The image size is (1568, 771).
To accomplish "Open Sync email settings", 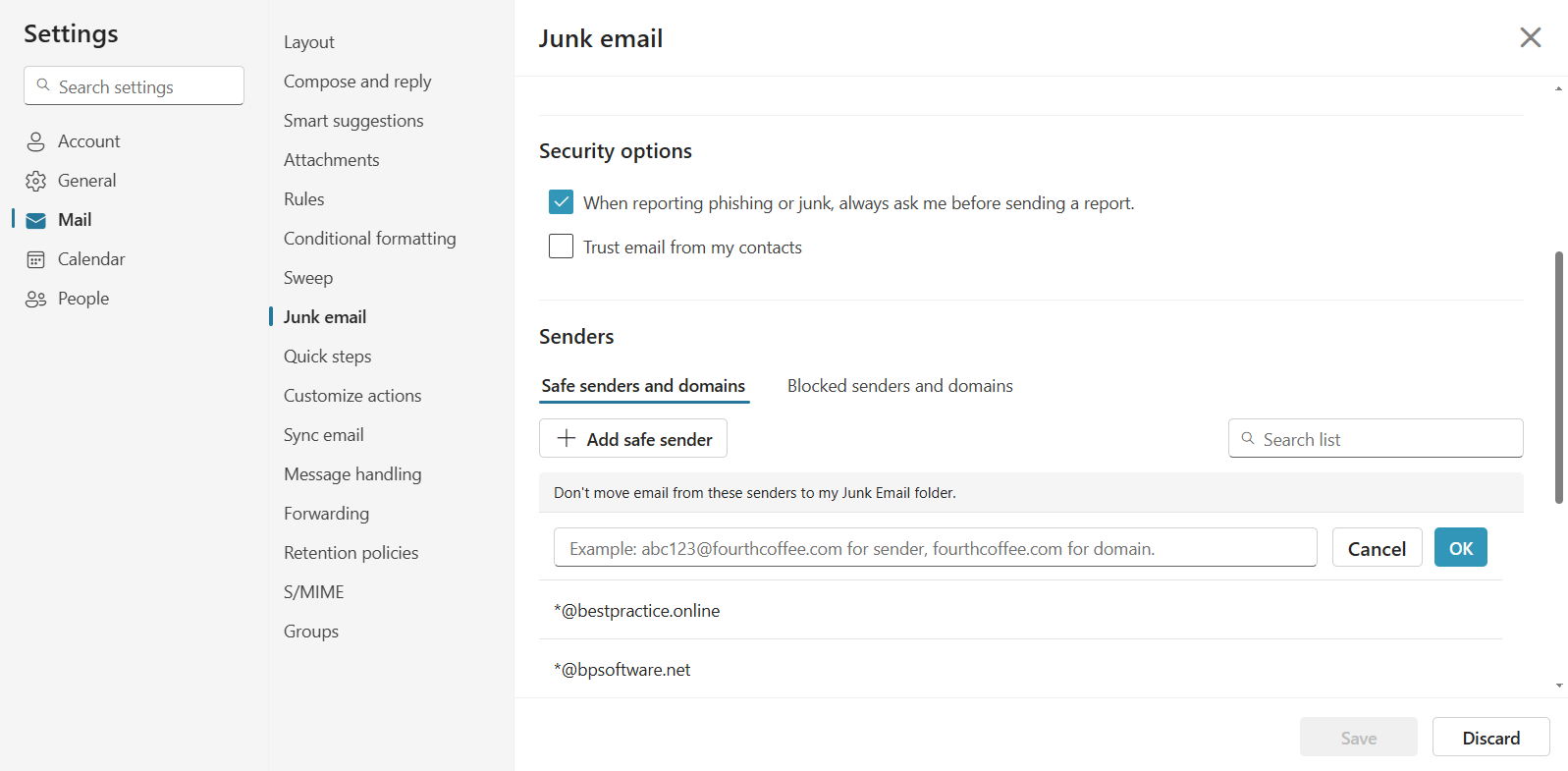I will [x=323, y=435].
